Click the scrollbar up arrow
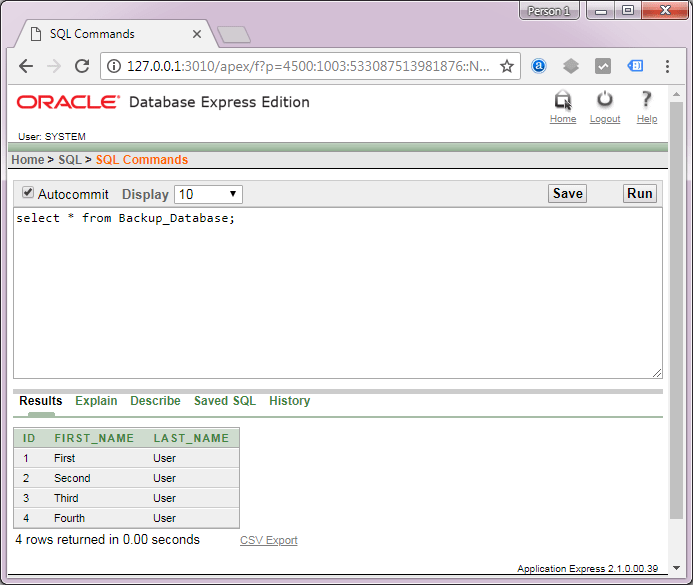Viewport: 693px width, 585px height. coord(676,94)
